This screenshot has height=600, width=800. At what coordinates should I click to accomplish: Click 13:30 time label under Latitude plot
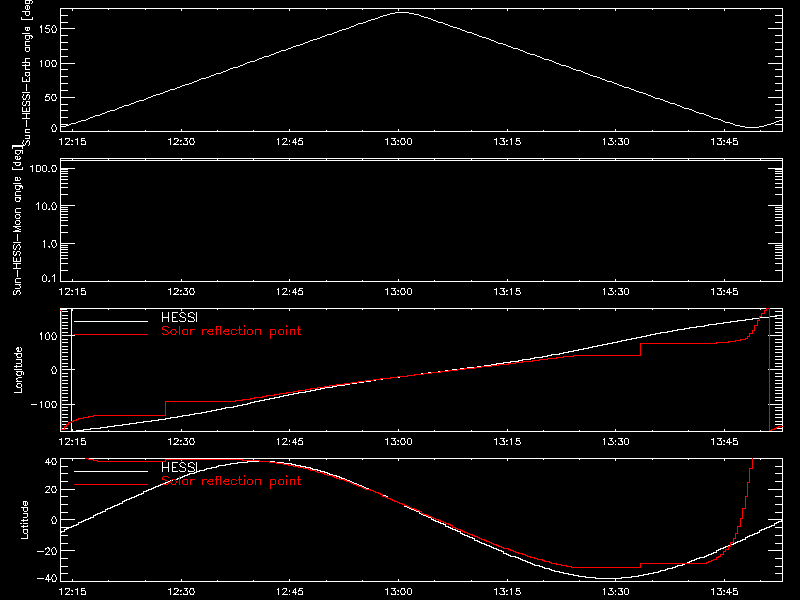coord(616,591)
